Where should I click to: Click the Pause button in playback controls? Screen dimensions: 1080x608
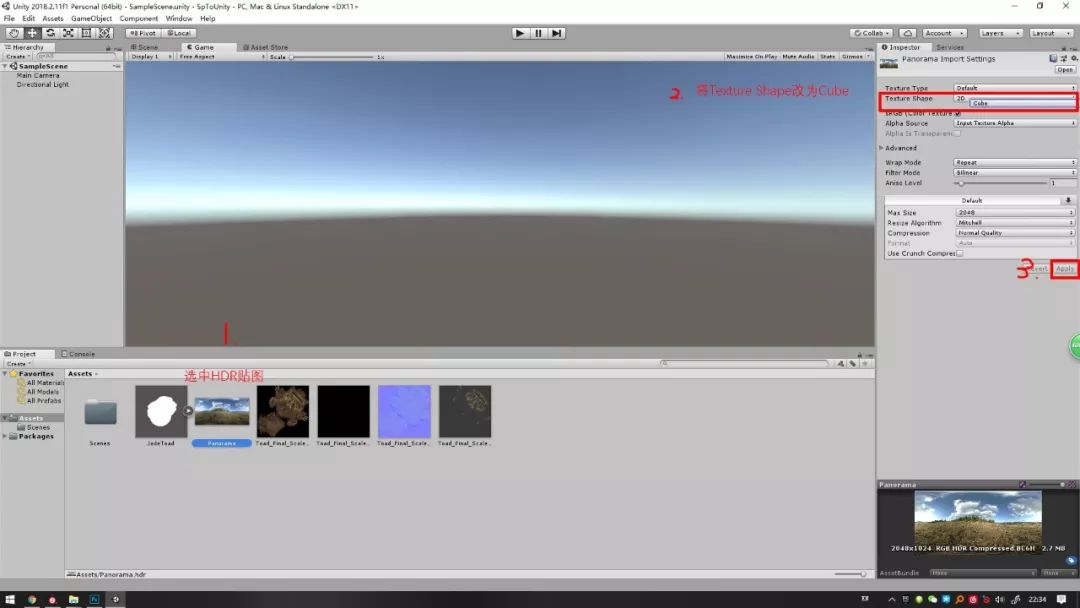(538, 32)
